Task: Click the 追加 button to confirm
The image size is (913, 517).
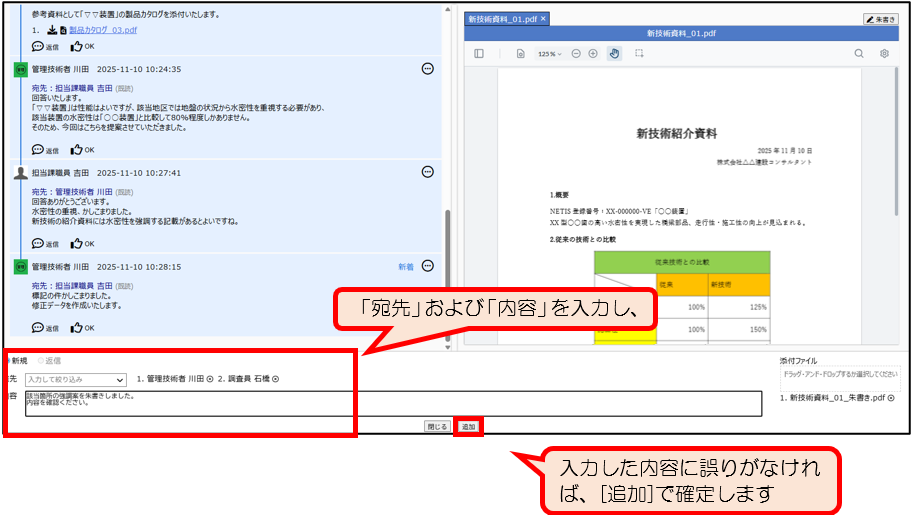Action: (x=468, y=426)
